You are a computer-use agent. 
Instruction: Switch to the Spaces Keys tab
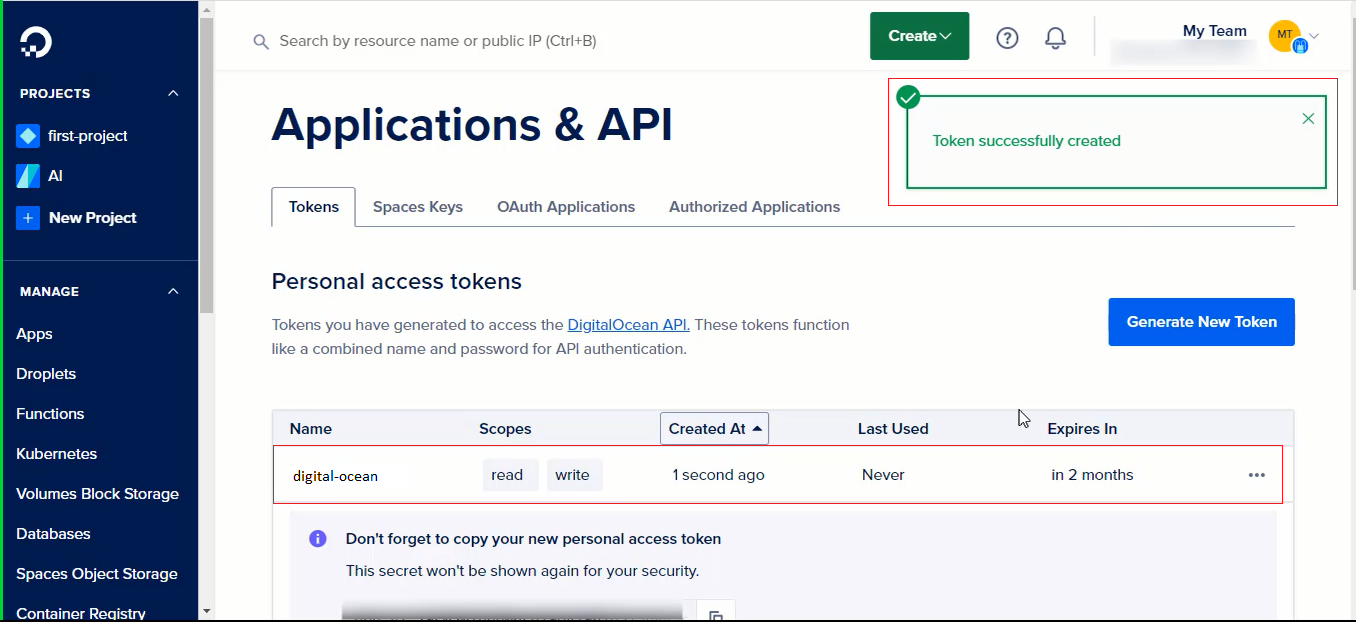coord(418,207)
